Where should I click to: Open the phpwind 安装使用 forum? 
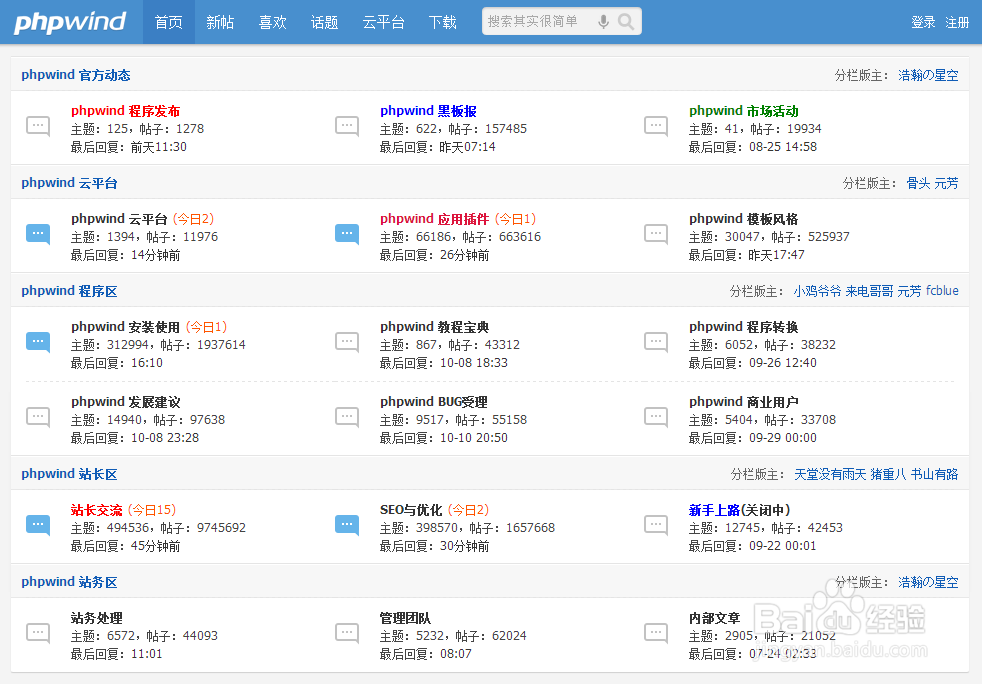[125, 327]
